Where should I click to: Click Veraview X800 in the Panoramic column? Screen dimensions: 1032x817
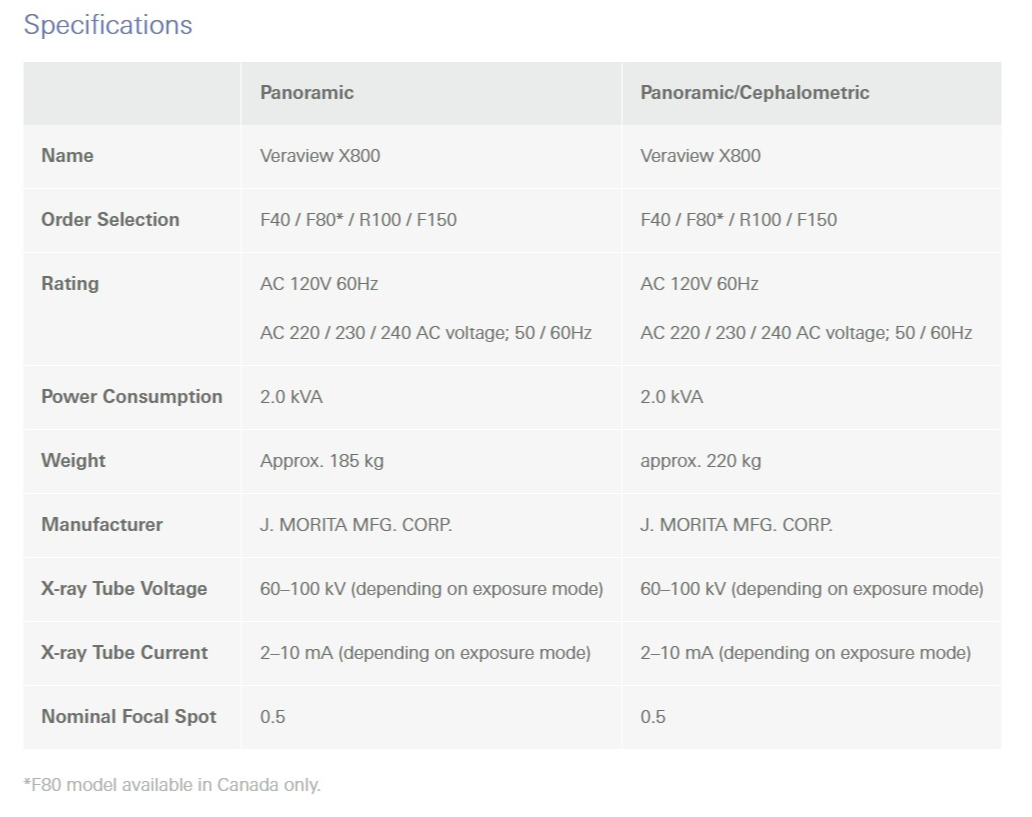pos(320,156)
